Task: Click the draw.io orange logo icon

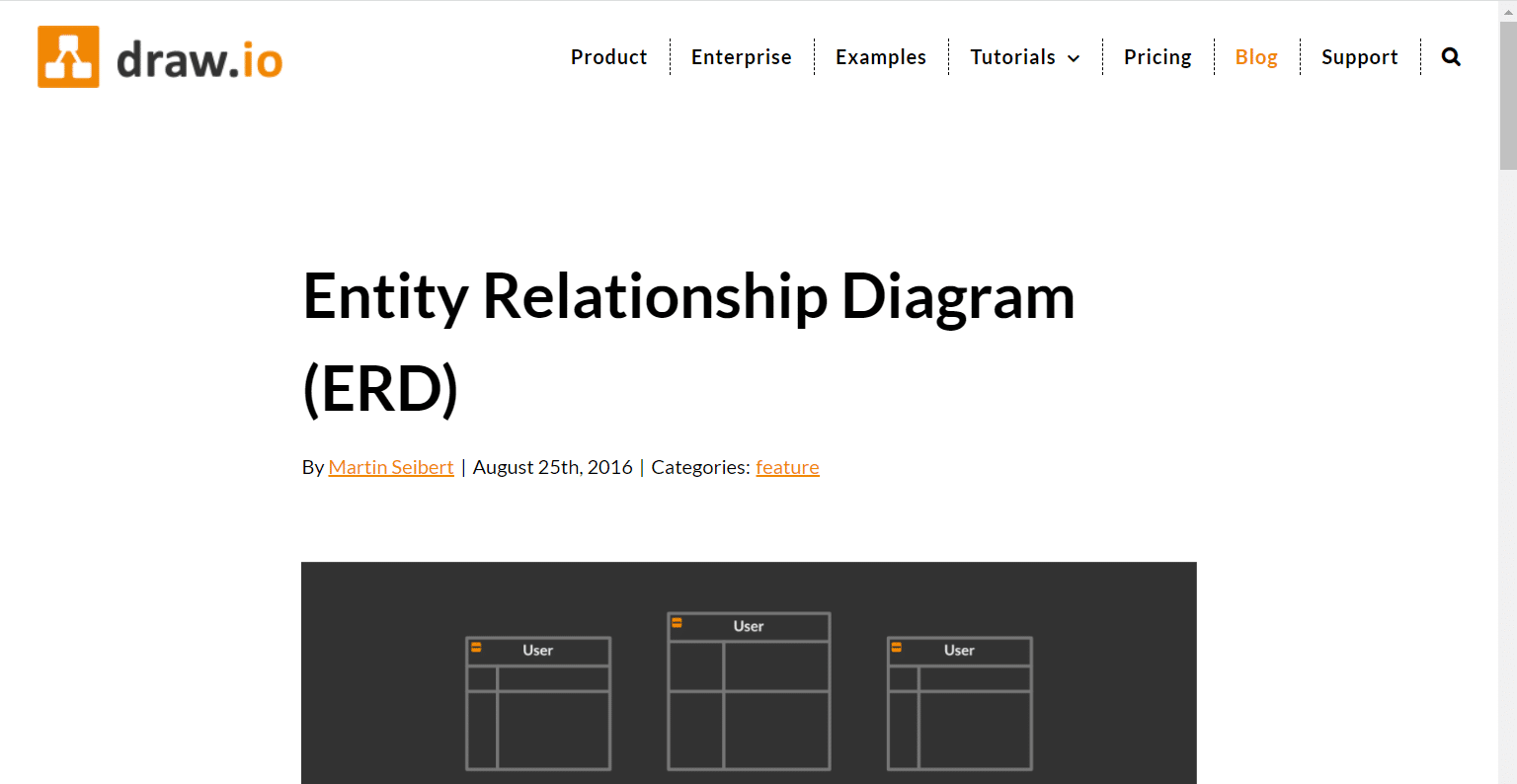Action: [68, 57]
